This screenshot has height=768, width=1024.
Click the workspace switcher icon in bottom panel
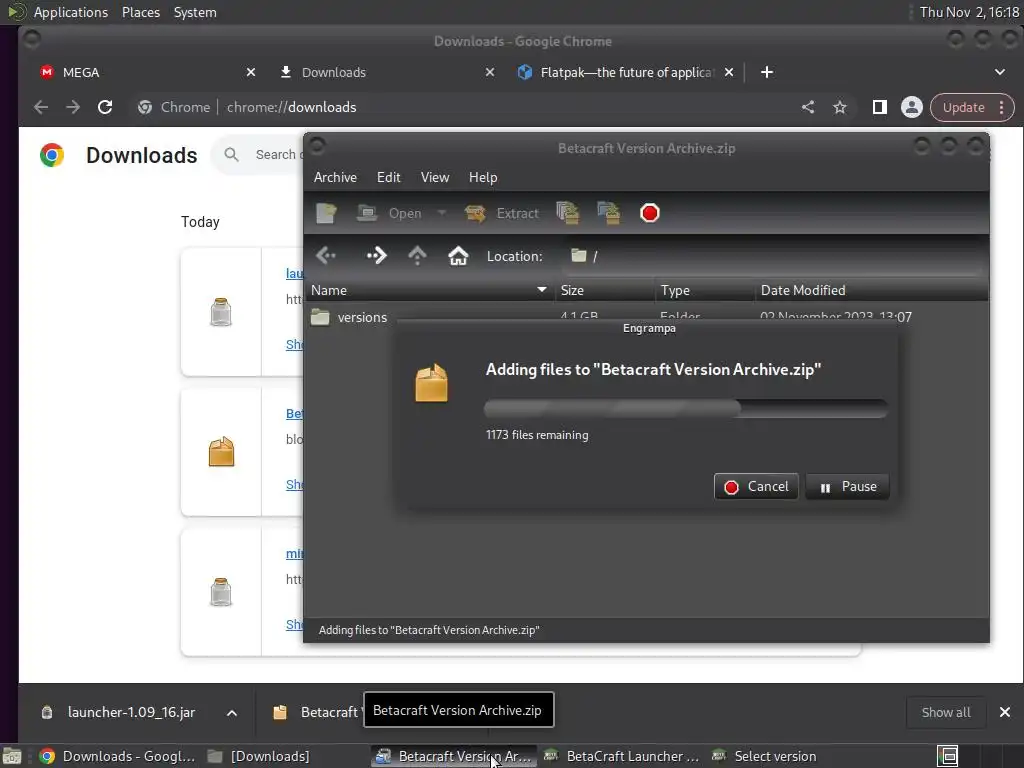coord(948,756)
